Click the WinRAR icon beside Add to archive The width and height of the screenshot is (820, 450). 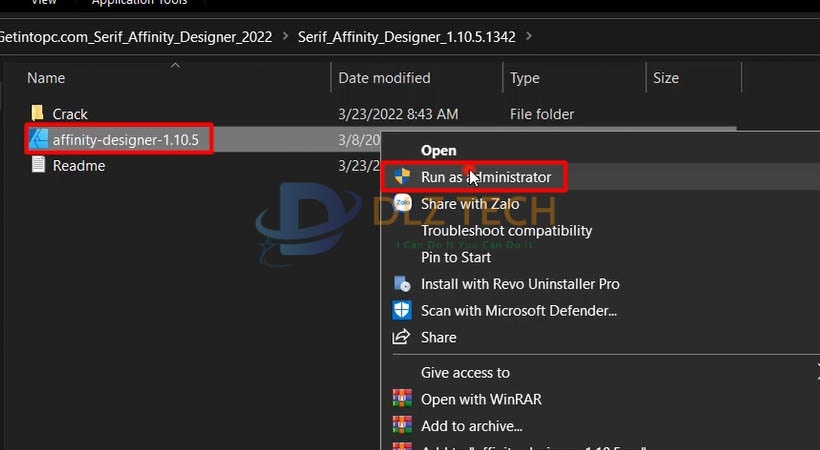[x=402, y=425]
